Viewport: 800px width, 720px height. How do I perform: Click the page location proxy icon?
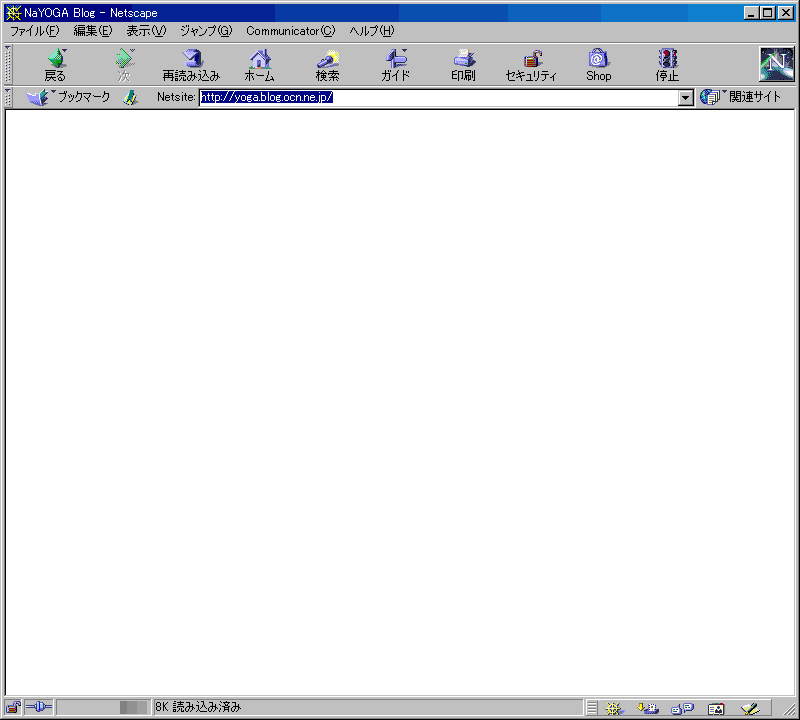coord(131,97)
